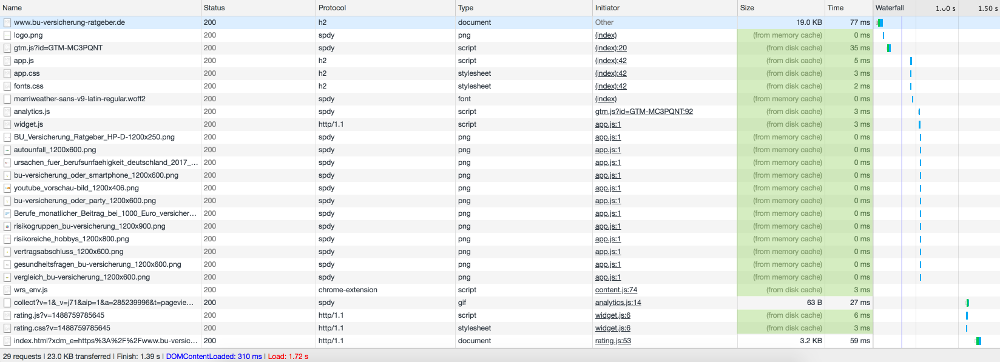Click the 77 ms time value

click(x=859, y=22)
